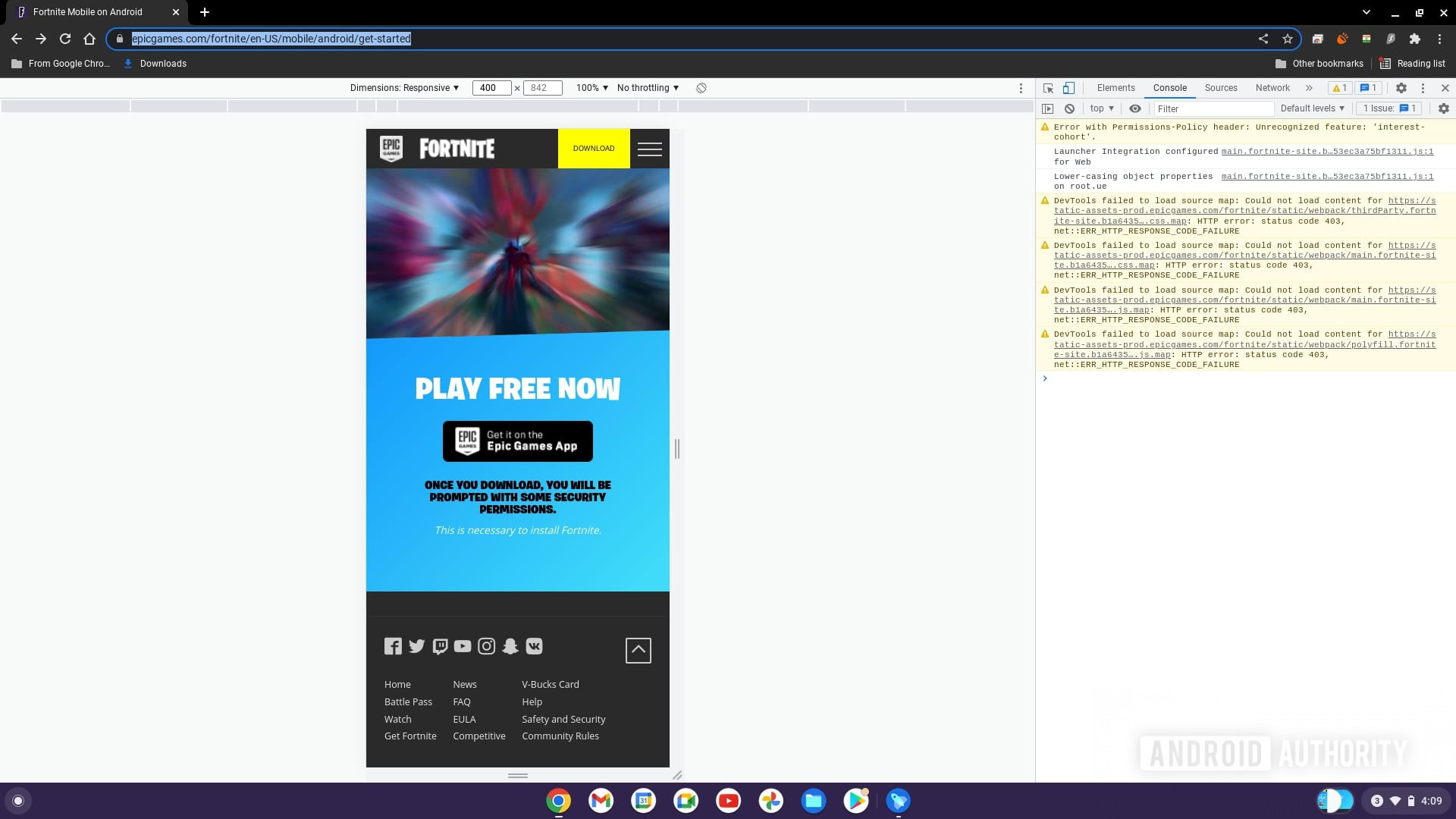Open DevTools settings gear
1456x819 pixels.
[1401, 88]
